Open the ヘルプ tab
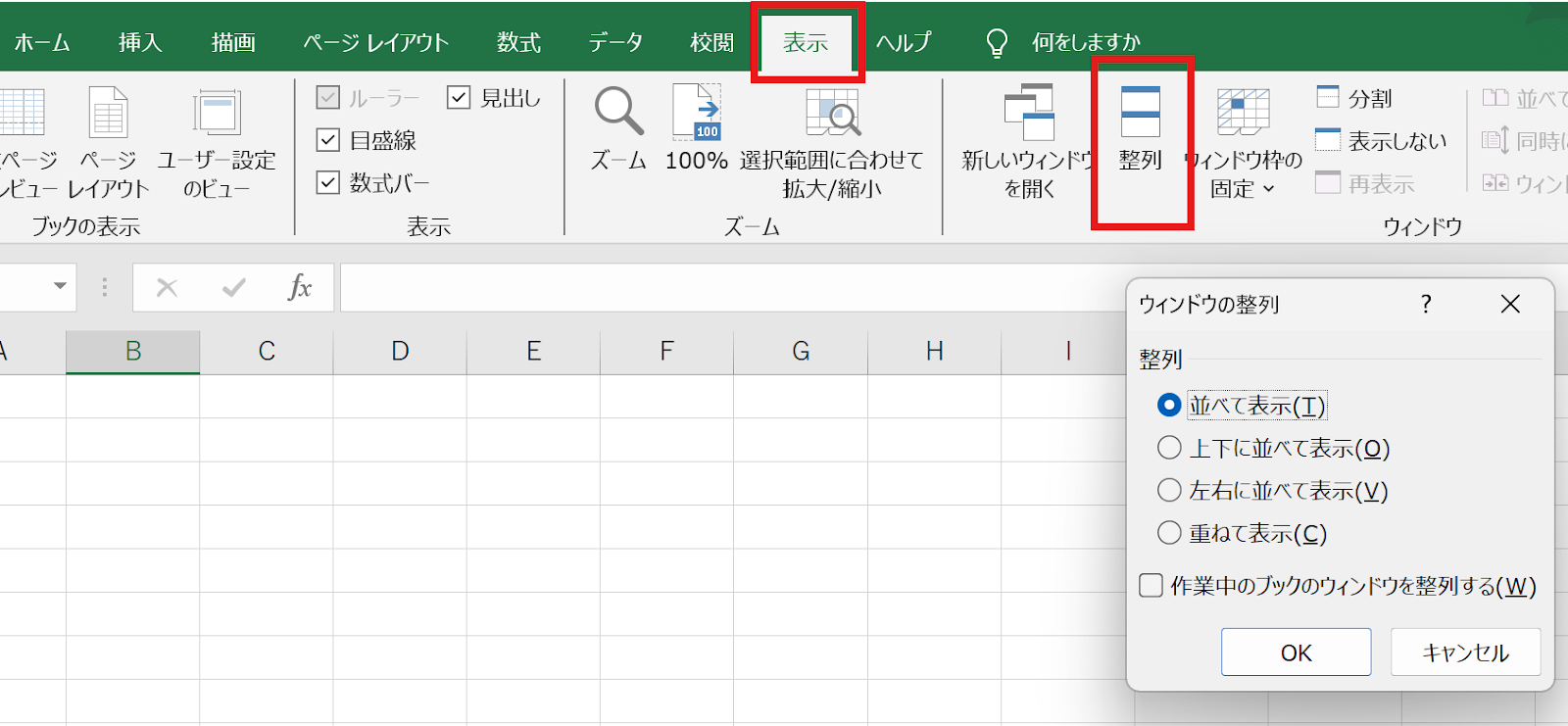The image size is (1568, 726). point(904,42)
